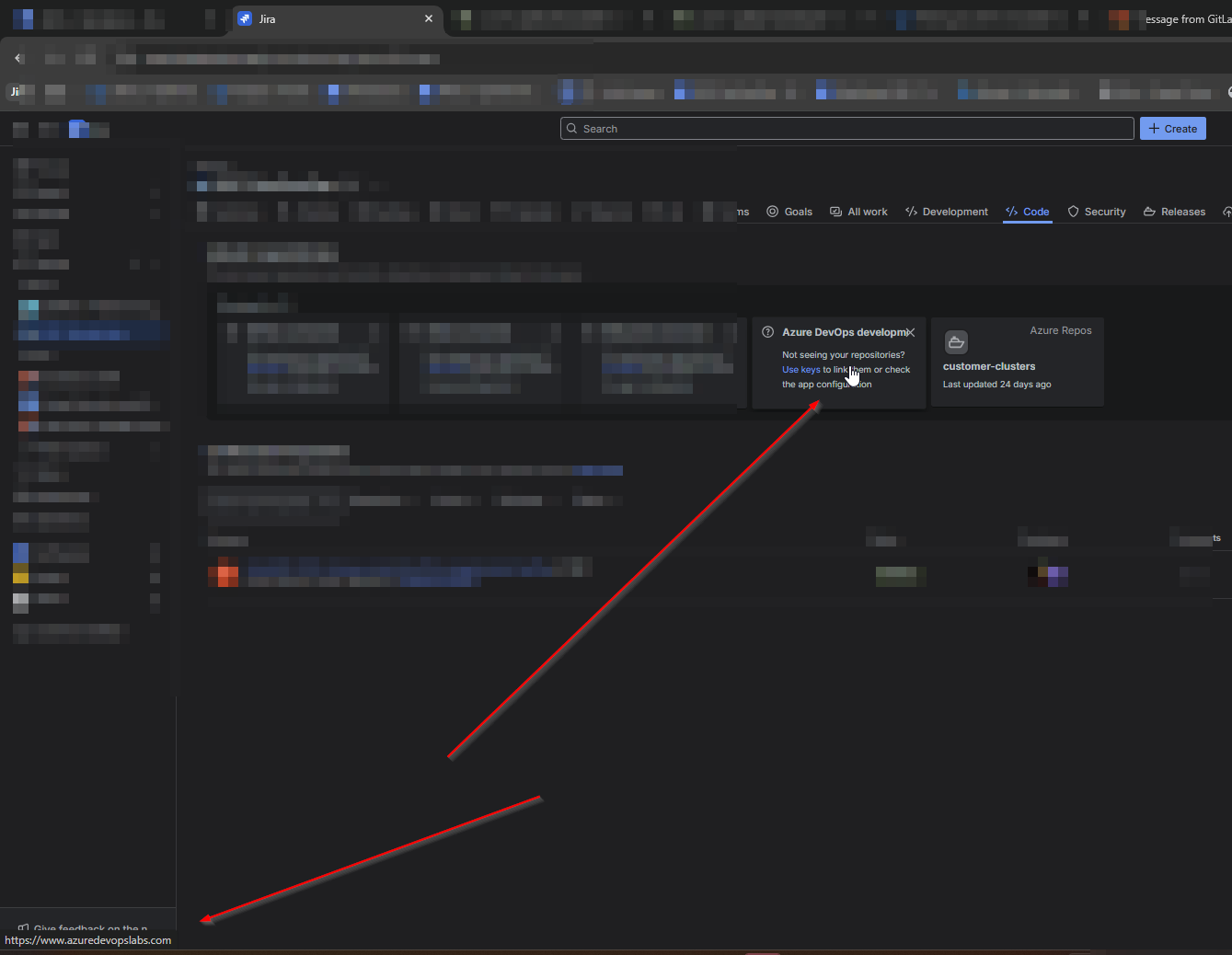Viewport: 1232px width, 955px height.
Task: Click the magnifier icon in Search box
Action: 572,129
